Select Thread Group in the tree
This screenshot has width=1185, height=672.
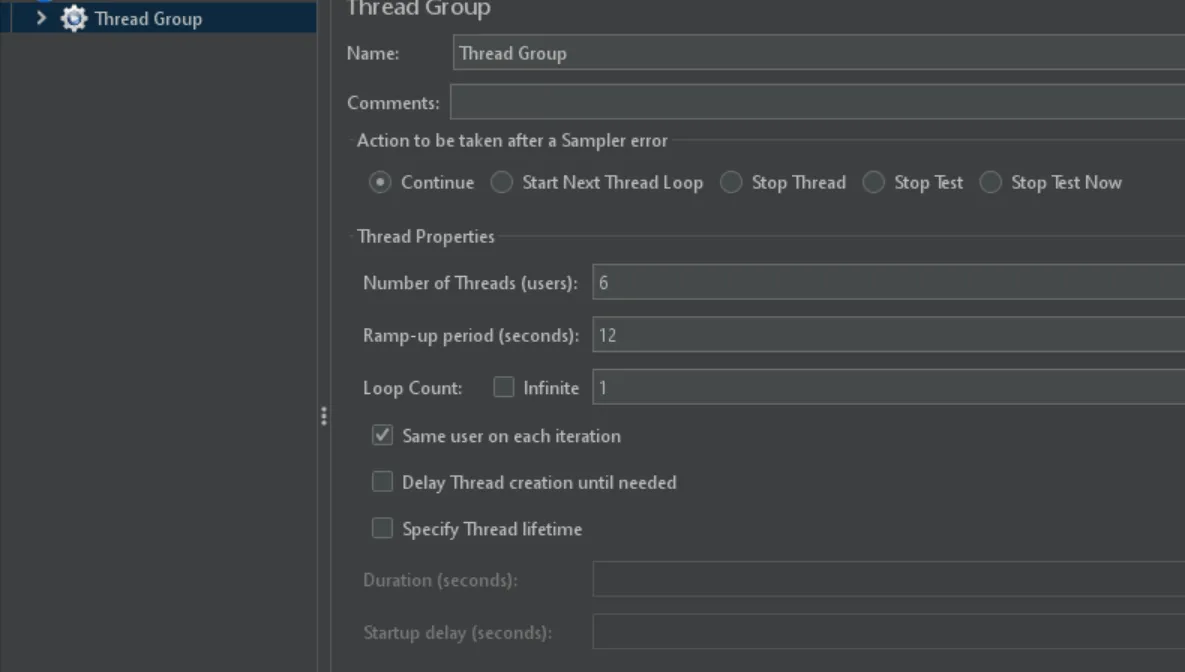(x=148, y=18)
